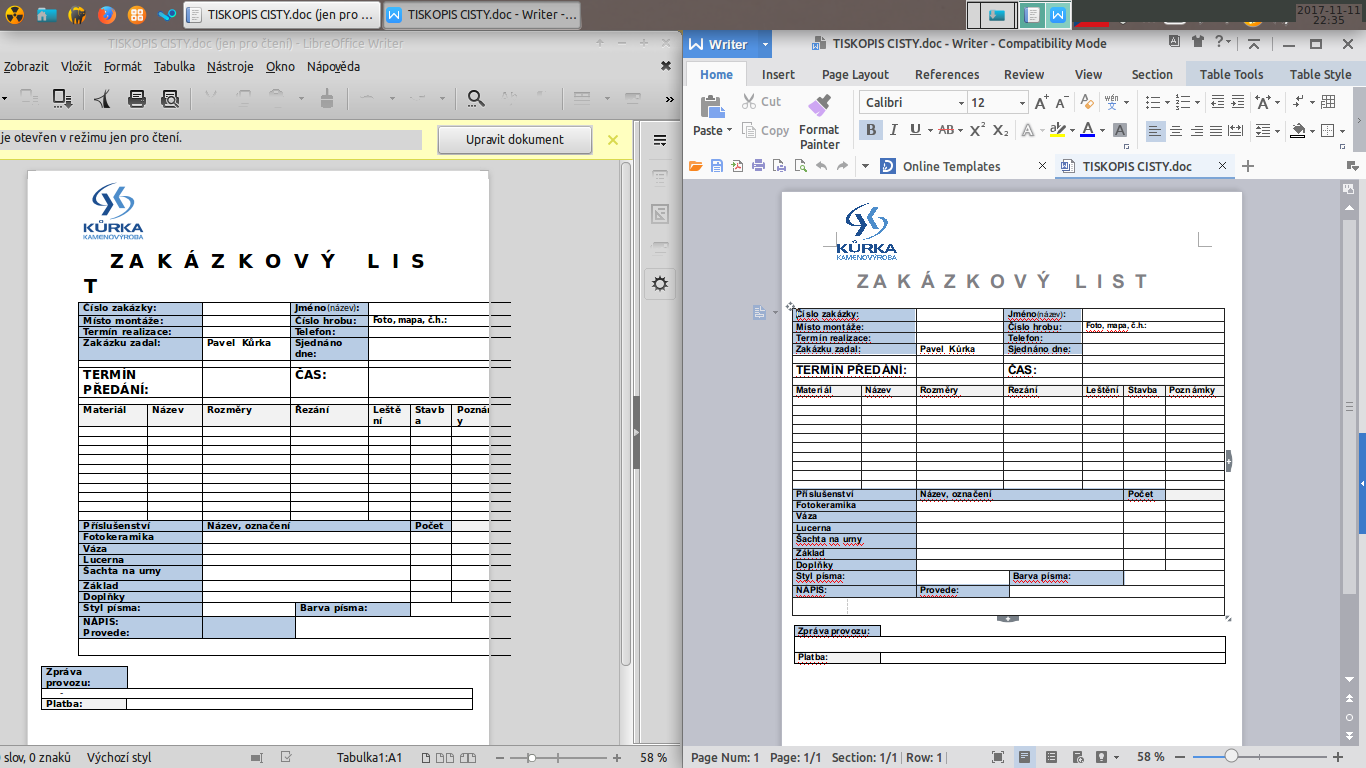Click the Save icon in WPS quick toolbar
This screenshot has height=768, width=1366.
(717, 166)
